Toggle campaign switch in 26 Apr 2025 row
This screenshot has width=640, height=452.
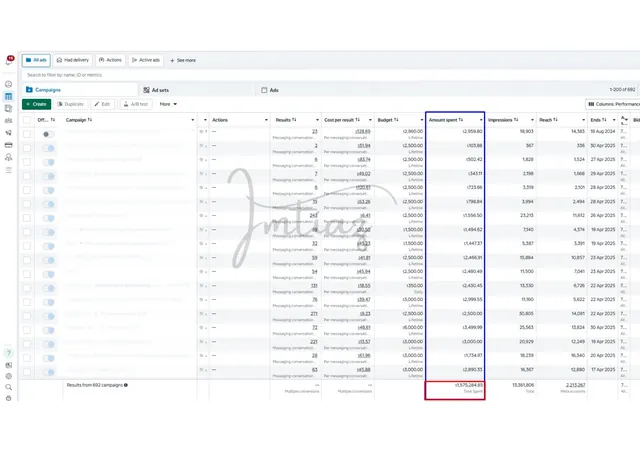tap(48, 218)
